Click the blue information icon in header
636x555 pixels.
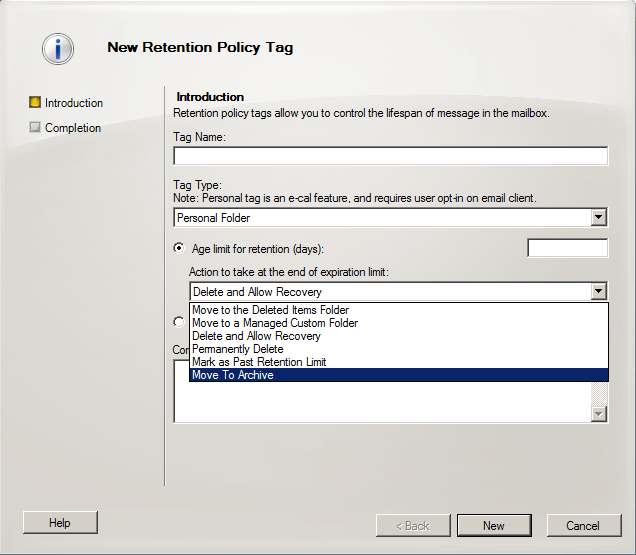[x=58, y=48]
